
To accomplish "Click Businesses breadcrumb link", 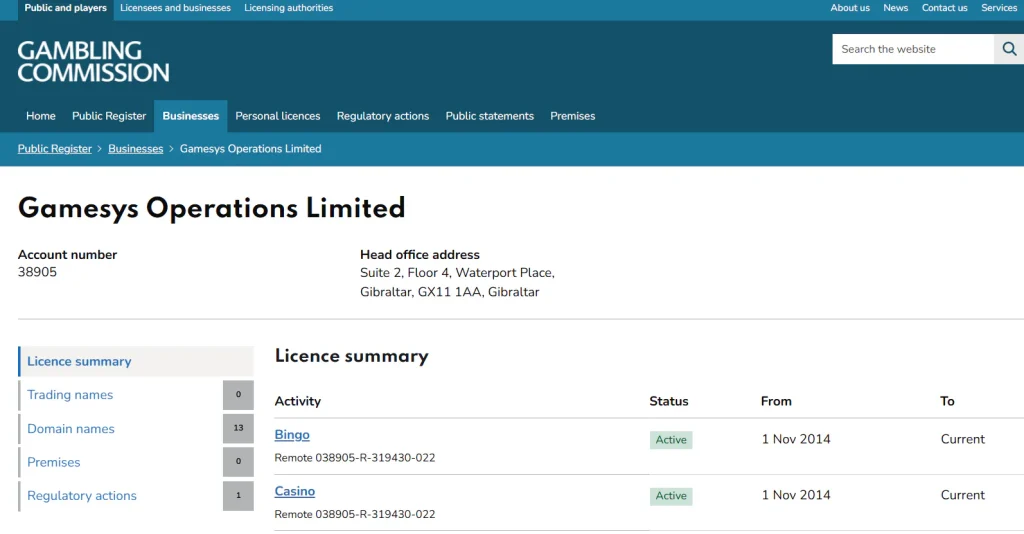I will click(x=136, y=149).
